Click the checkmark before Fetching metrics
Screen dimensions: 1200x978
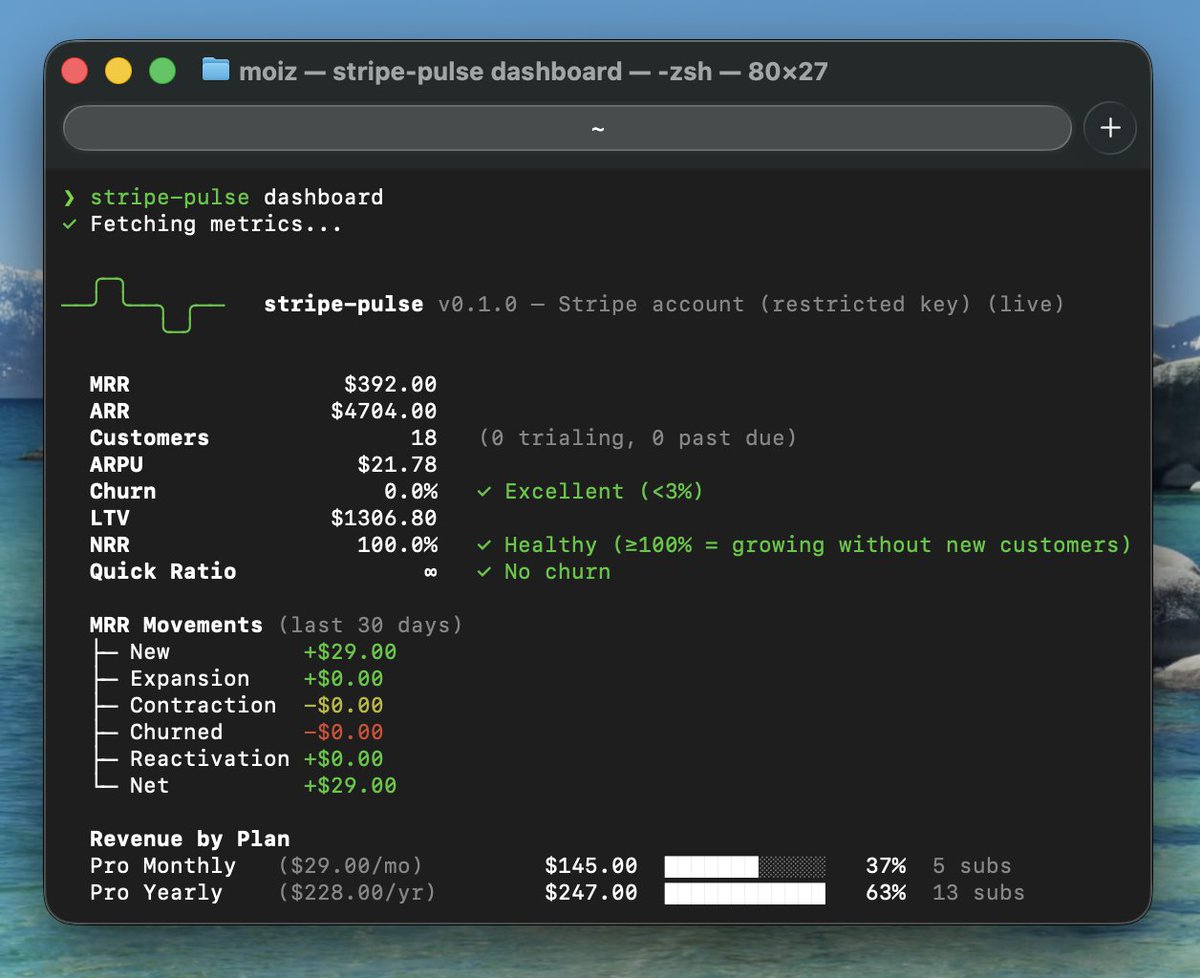pos(69,224)
